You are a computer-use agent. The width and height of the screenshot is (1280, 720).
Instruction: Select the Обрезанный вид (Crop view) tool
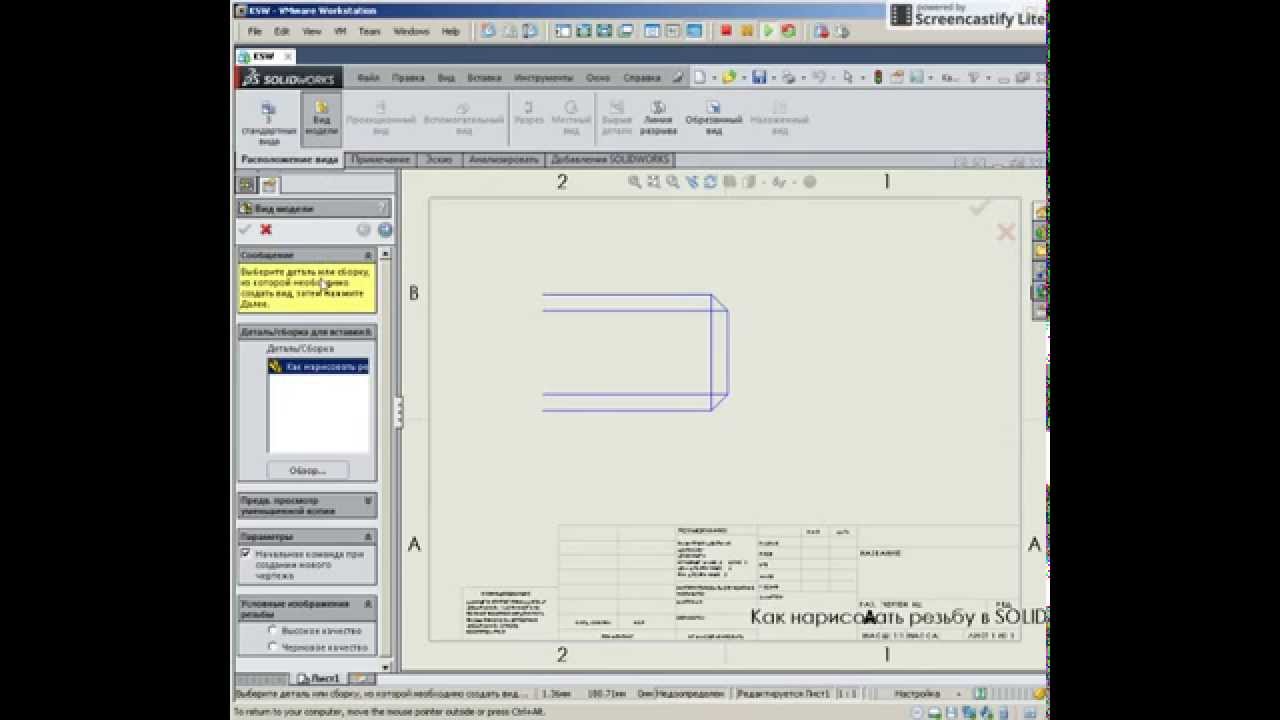point(713,118)
